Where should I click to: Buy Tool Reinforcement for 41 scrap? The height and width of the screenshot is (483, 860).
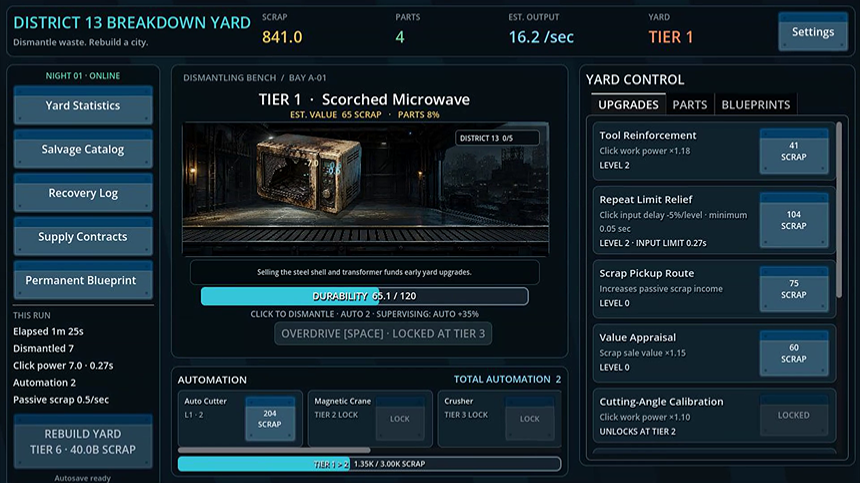[794, 151]
